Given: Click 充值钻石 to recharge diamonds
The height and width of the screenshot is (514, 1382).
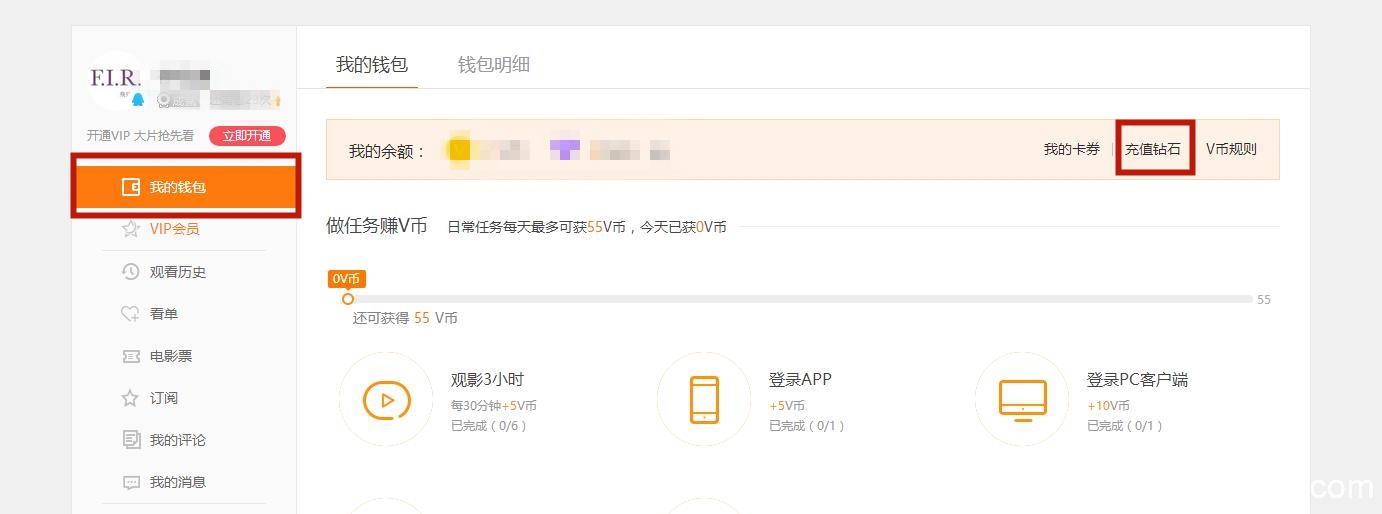Looking at the screenshot, I should click(x=1153, y=149).
